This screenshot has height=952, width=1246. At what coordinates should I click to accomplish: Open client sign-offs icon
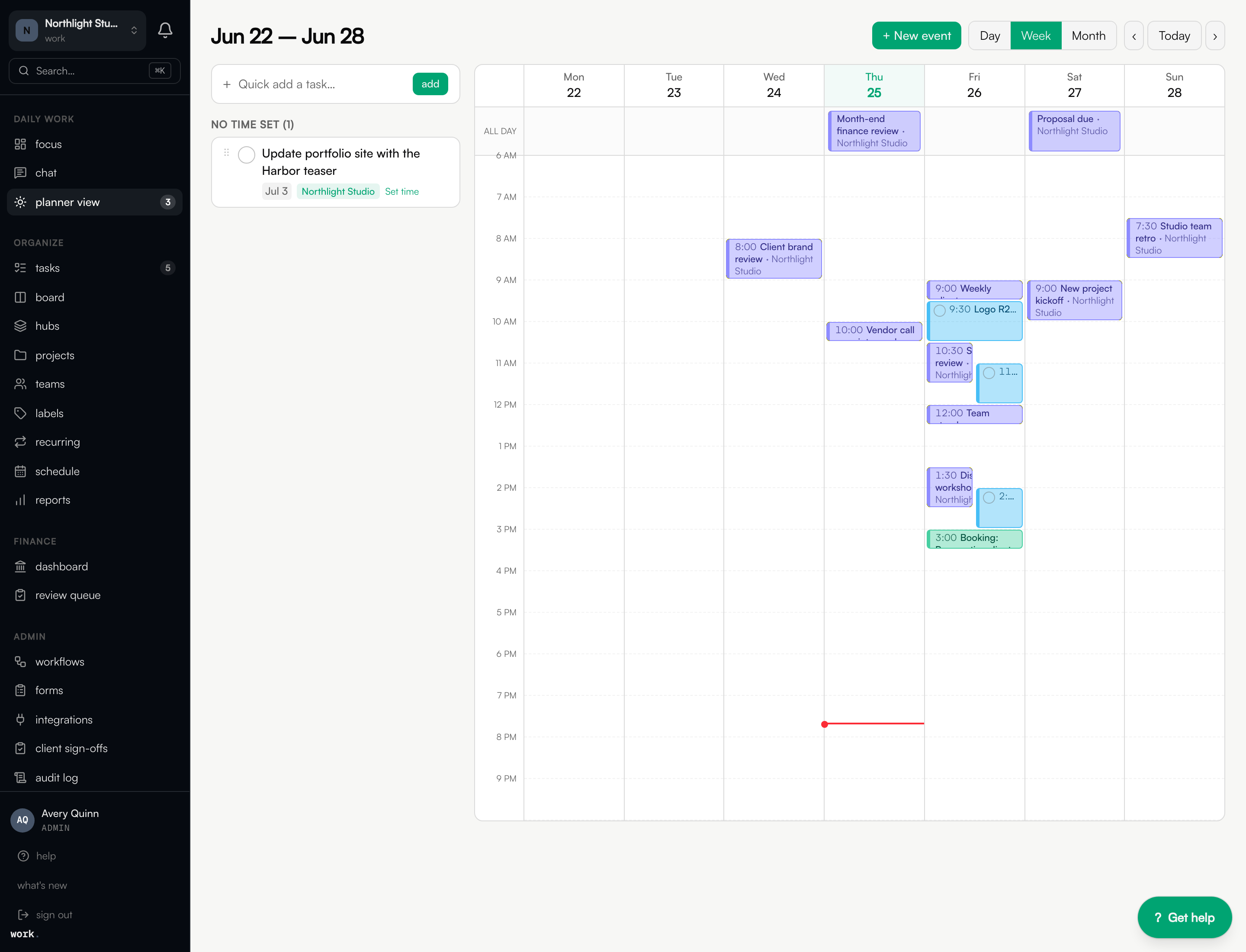pos(20,749)
